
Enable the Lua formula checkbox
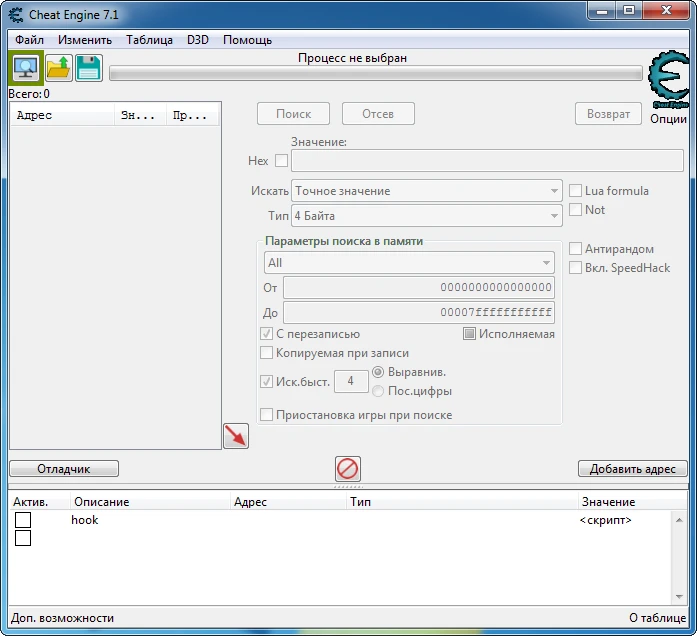tap(575, 191)
